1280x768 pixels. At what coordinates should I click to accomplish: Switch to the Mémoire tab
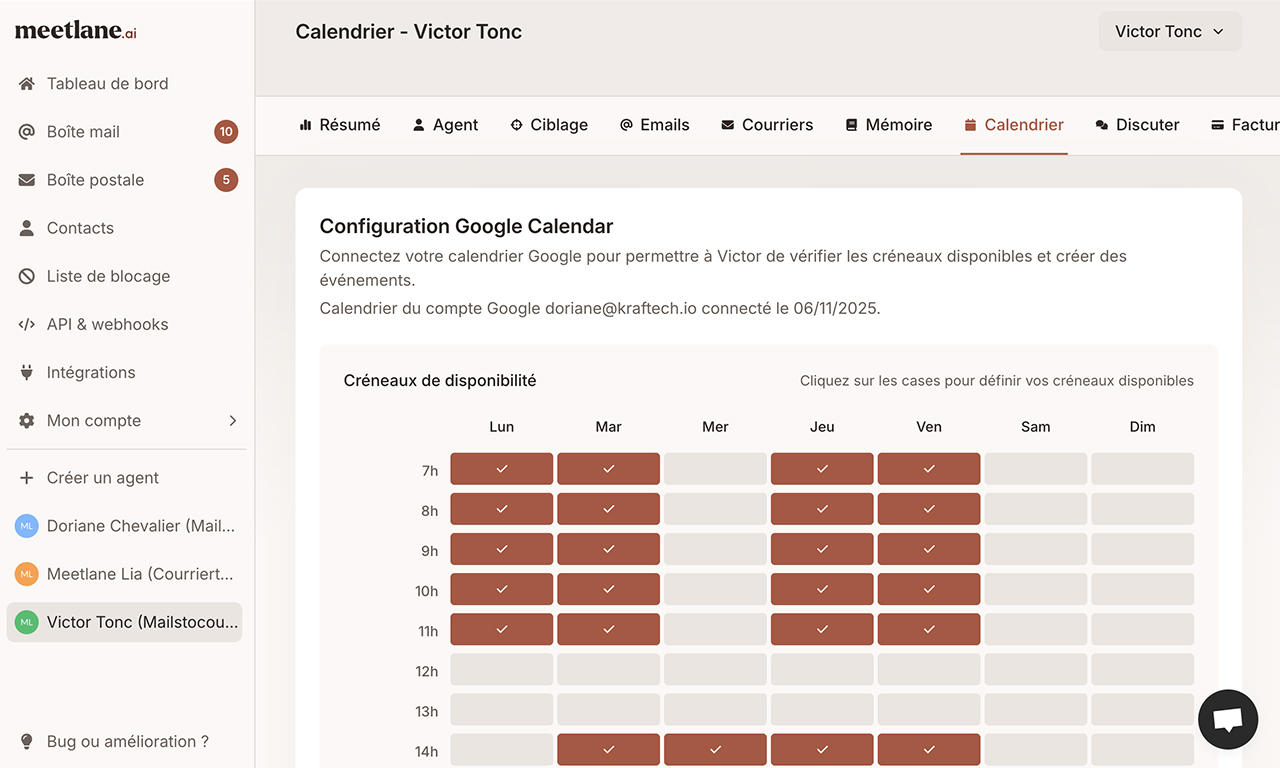tap(888, 124)
